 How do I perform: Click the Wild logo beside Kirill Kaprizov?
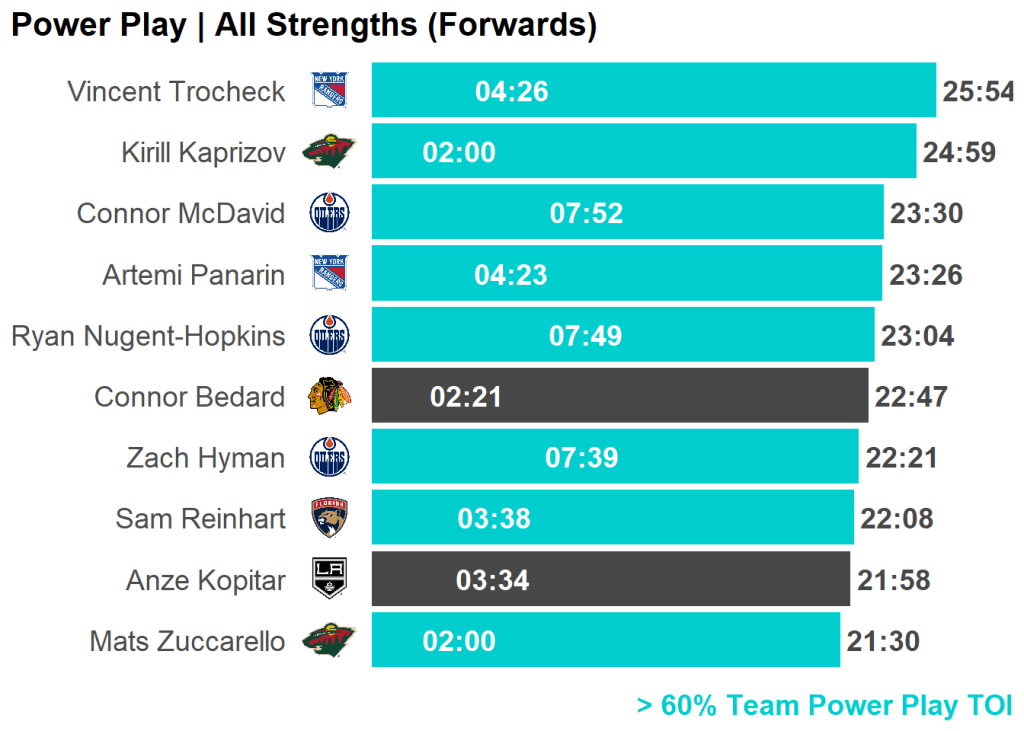pyautogui.click(x=329, y=152)
